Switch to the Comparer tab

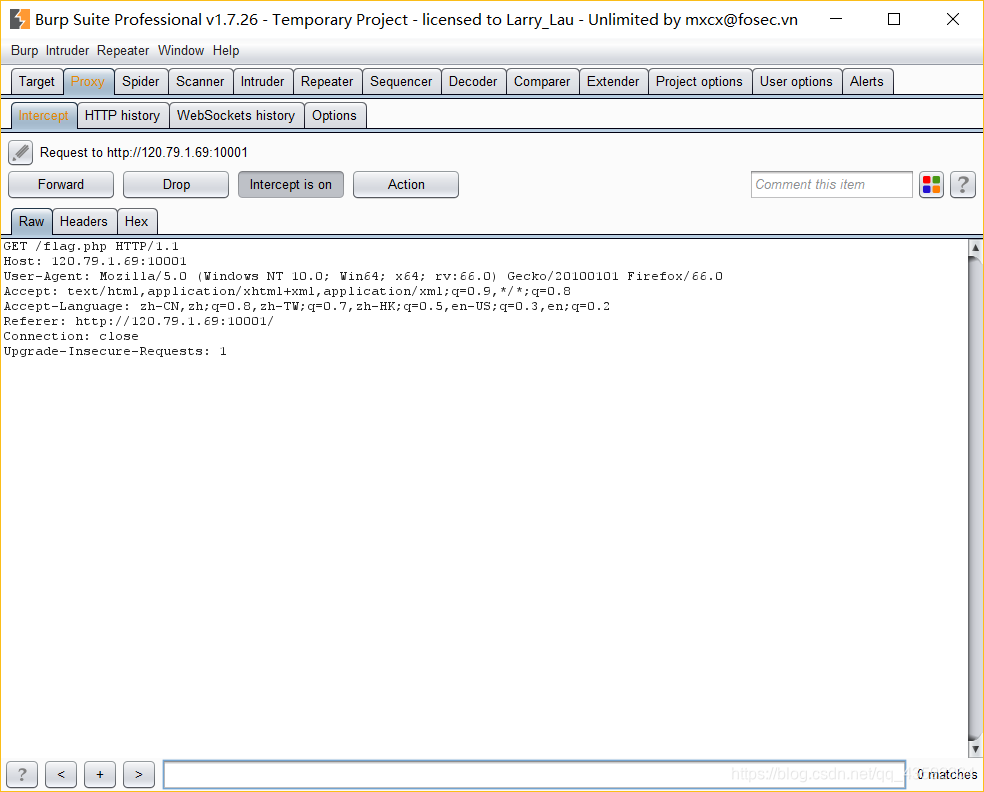[542, 82]
